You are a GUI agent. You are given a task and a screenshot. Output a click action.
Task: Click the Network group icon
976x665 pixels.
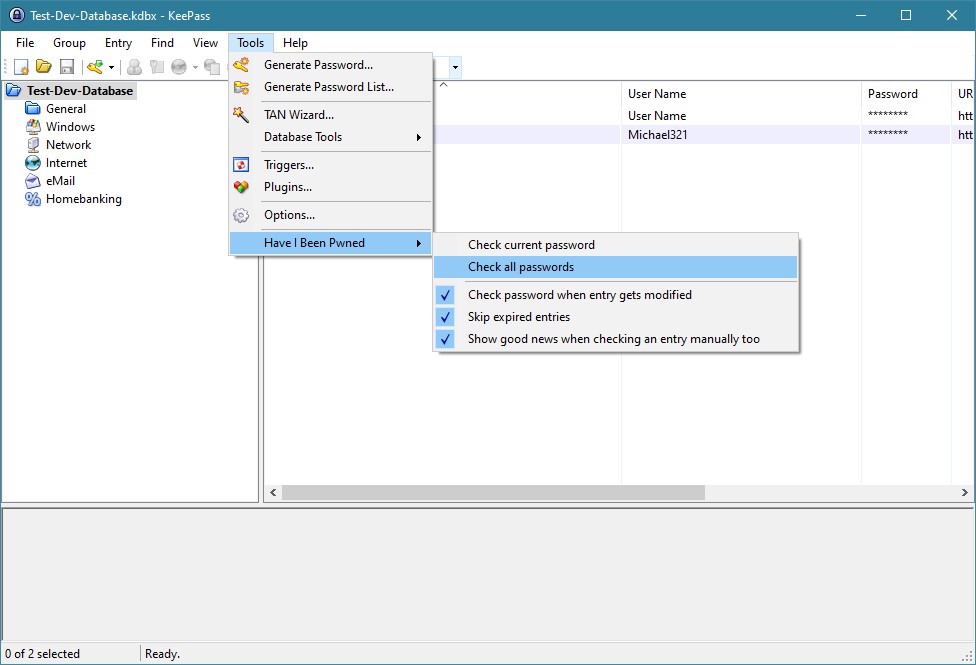point(32,145)
